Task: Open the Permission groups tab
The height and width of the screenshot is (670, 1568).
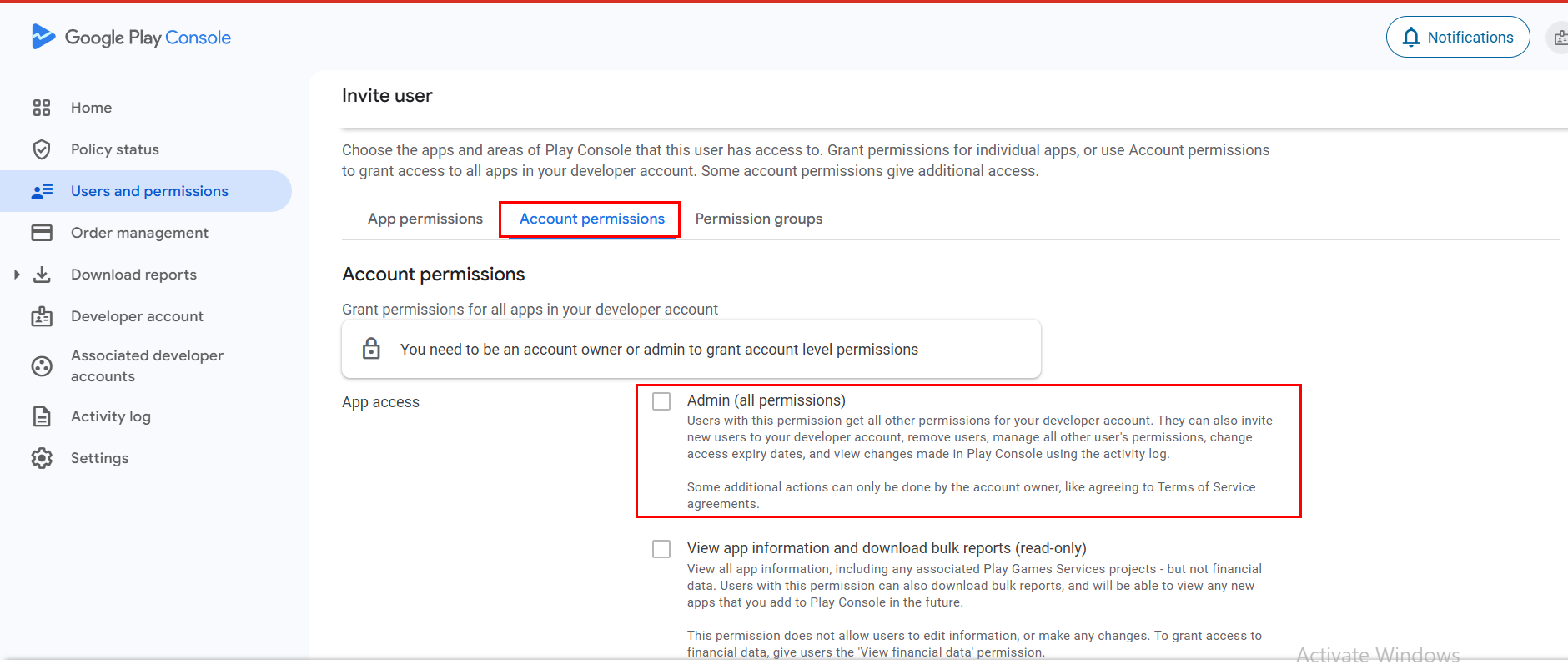Action: click(759, 219)
